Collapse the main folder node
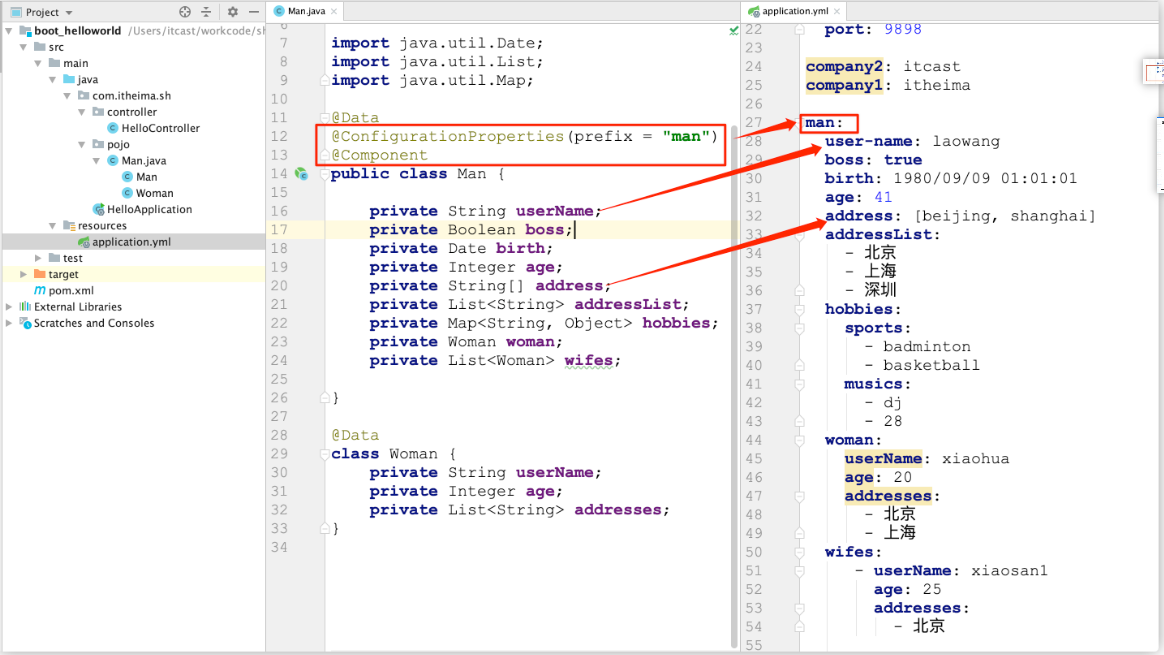 click(38, 63)
